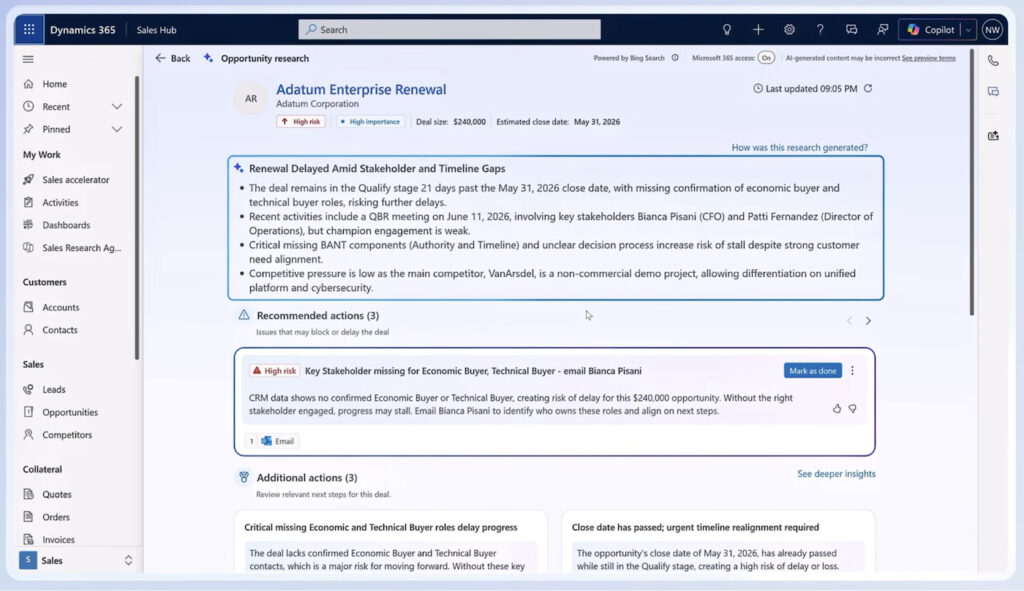Open the Copilot dropdown arrow
Screen dimensions: 1024x591
(x=968, y=29)
